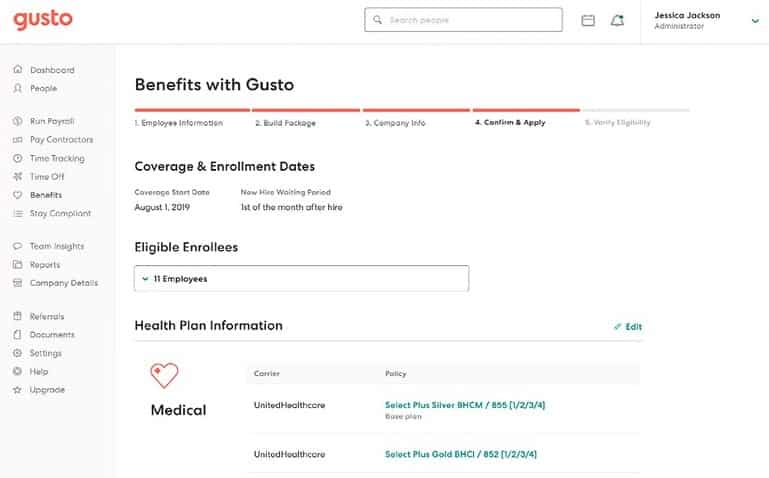769x478 pixels.
Task: Open the Select Plus Gold policy link
Action: [461, 454]
